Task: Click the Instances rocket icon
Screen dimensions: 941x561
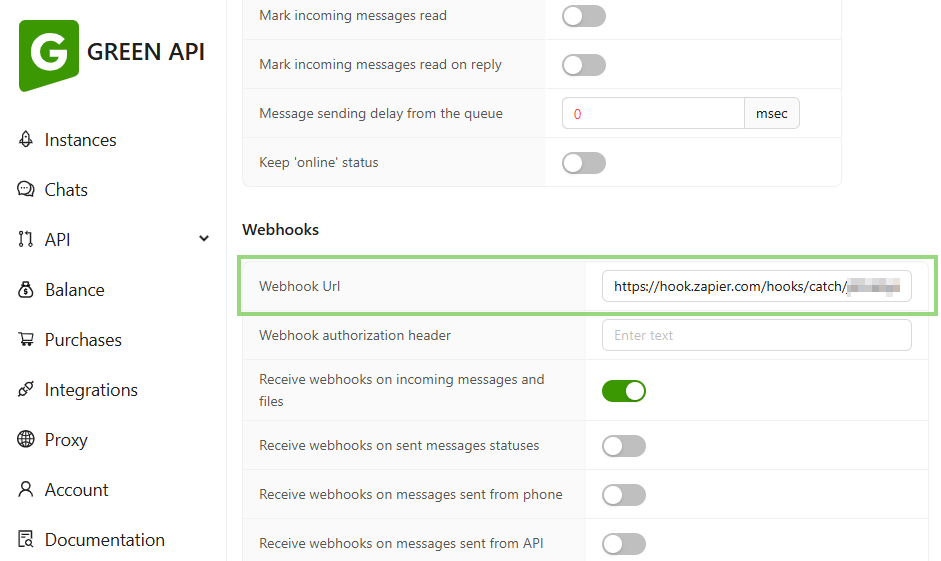Action: click(26, 140)
